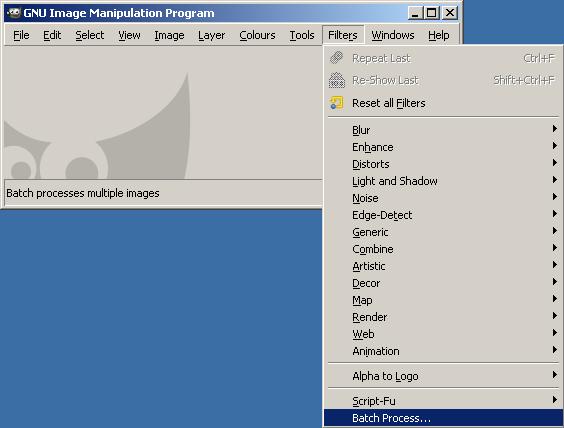Expand the Animation submenu
Viewport: 564px width, 428px height.
coord(443,351)
